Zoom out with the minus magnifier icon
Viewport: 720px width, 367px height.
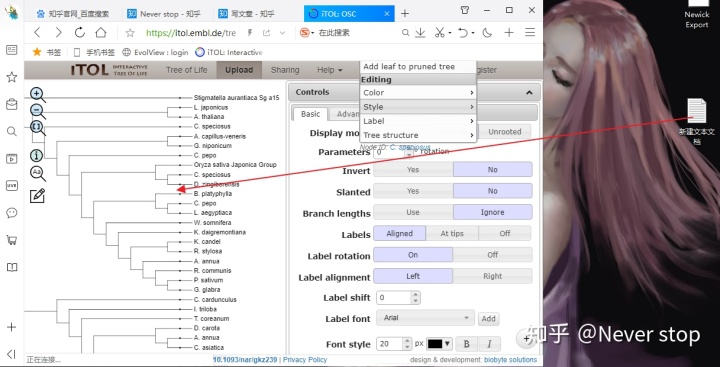tap(38, 112)
